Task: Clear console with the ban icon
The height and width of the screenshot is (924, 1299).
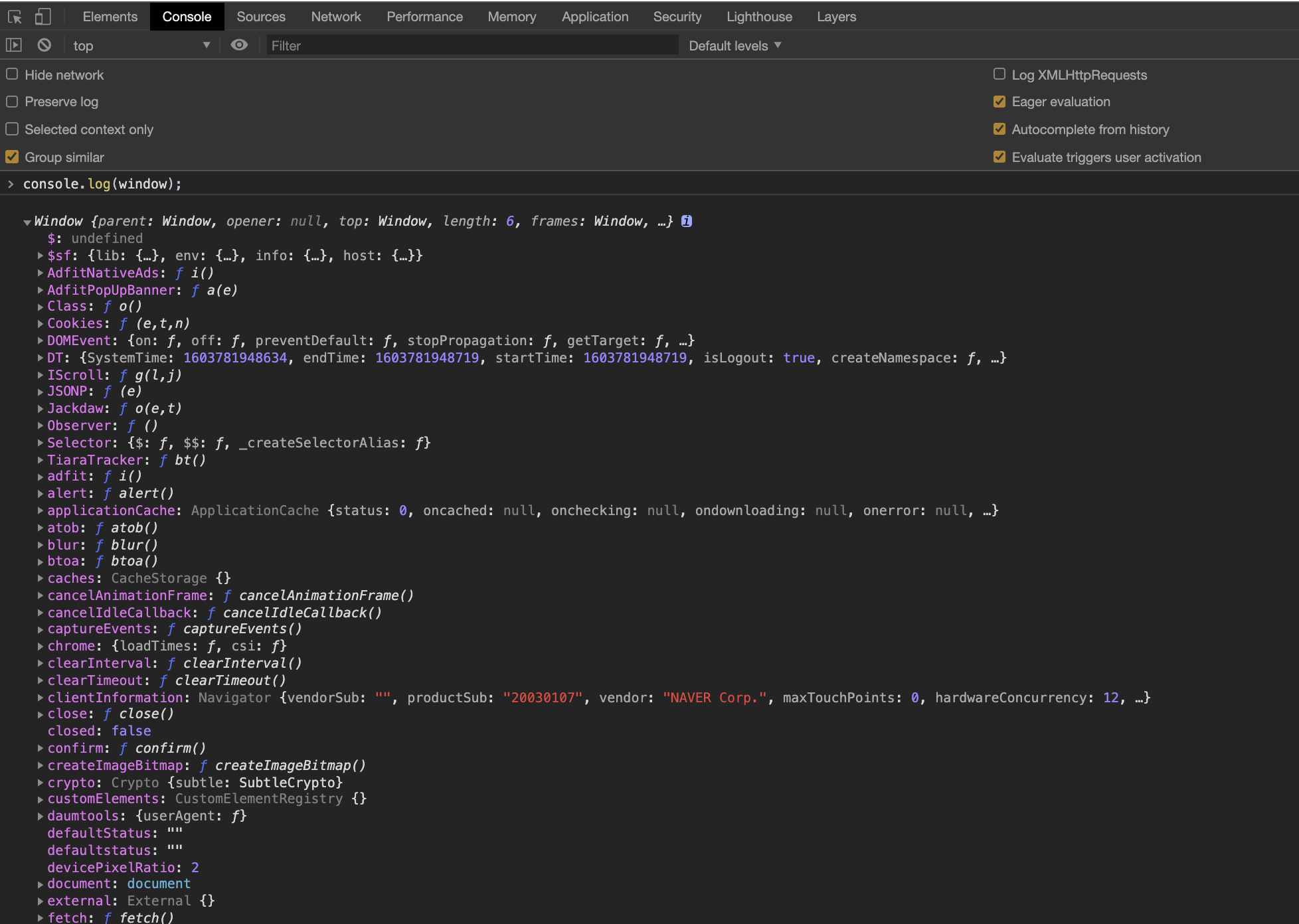Action: click(x=44, y=45)
